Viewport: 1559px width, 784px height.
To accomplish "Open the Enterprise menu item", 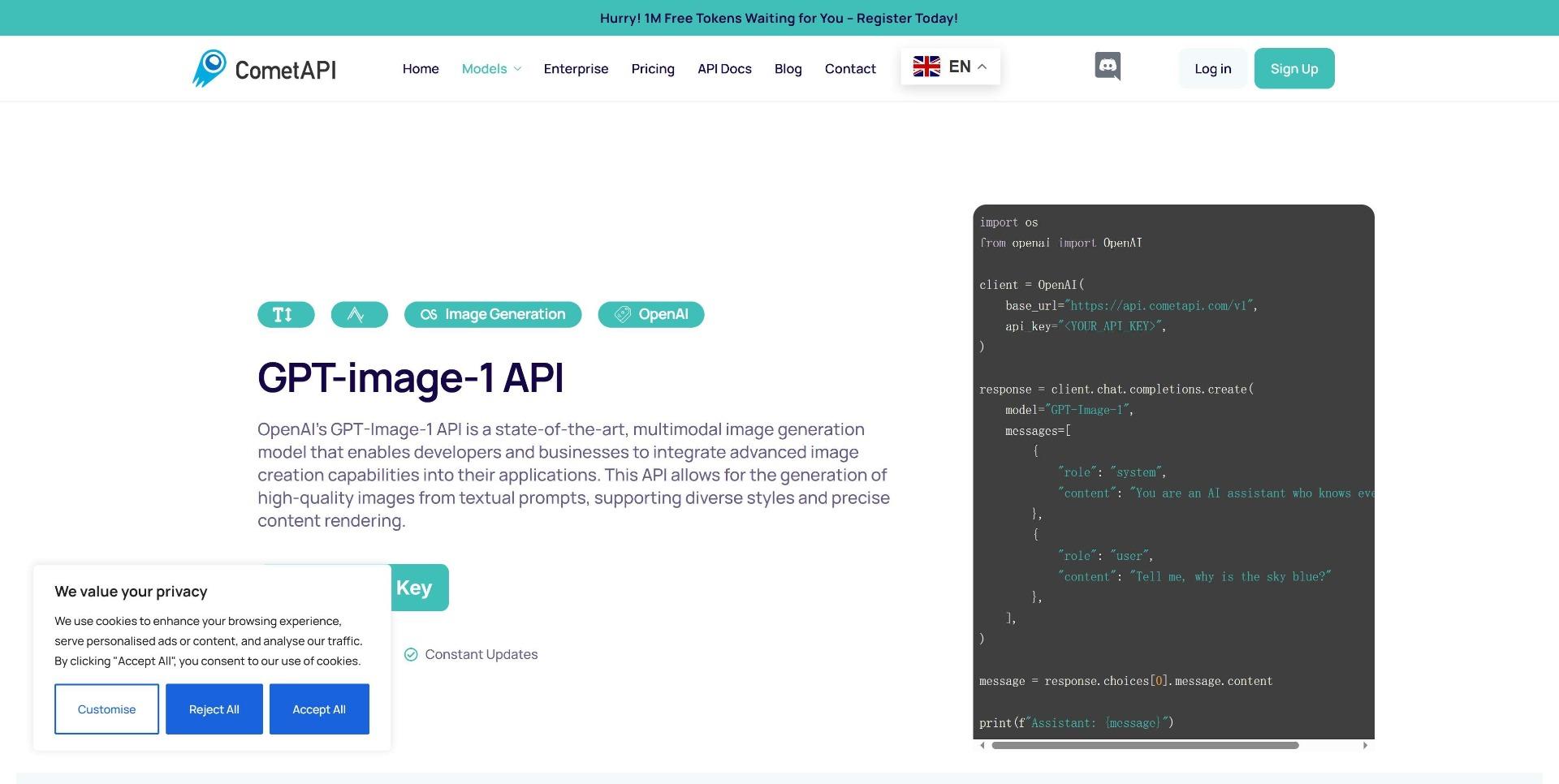I will pyautogui.click(x=576, y=68).
